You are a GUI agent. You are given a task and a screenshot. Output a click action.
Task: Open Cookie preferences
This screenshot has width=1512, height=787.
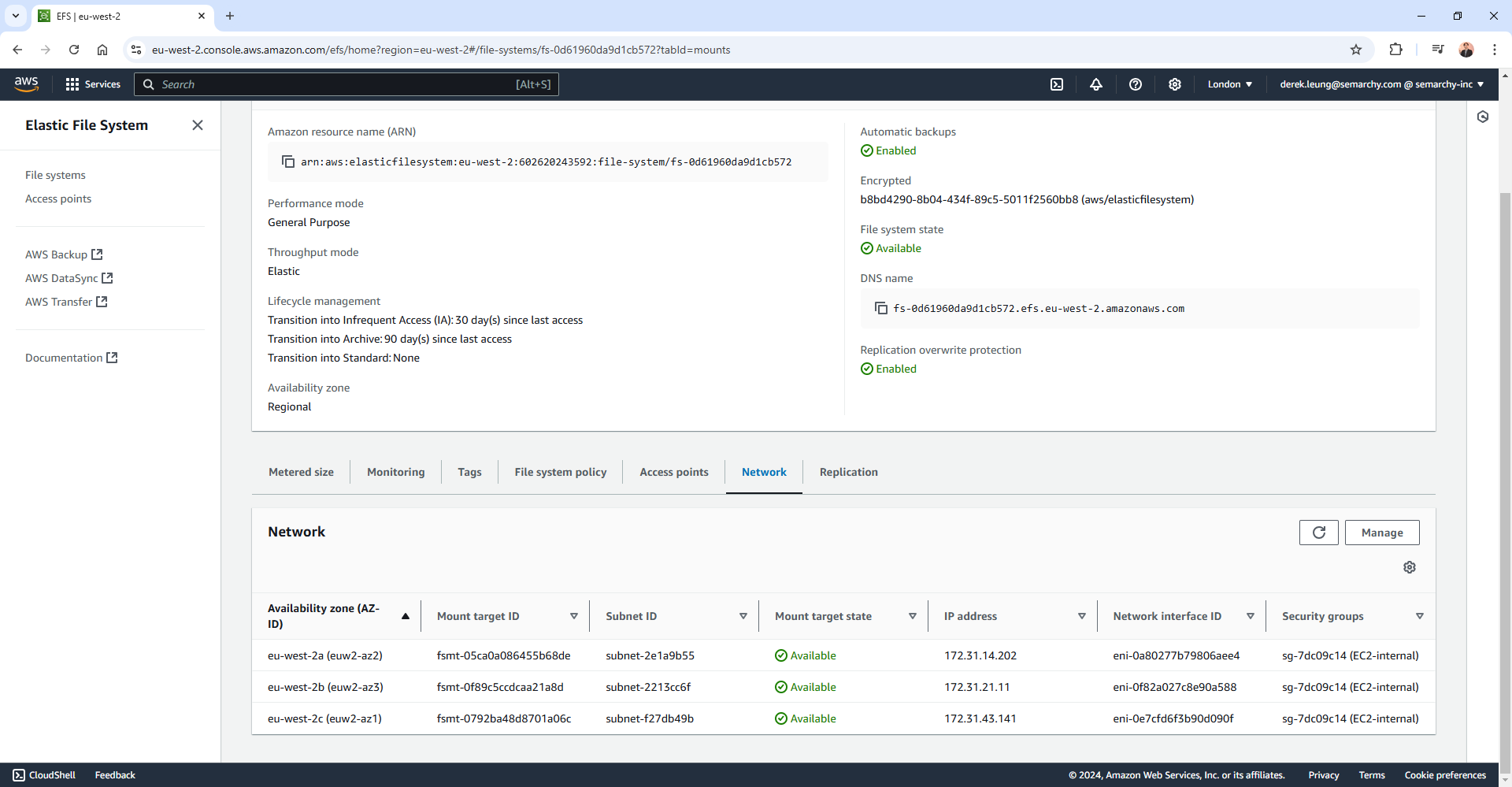[1445, 775]
